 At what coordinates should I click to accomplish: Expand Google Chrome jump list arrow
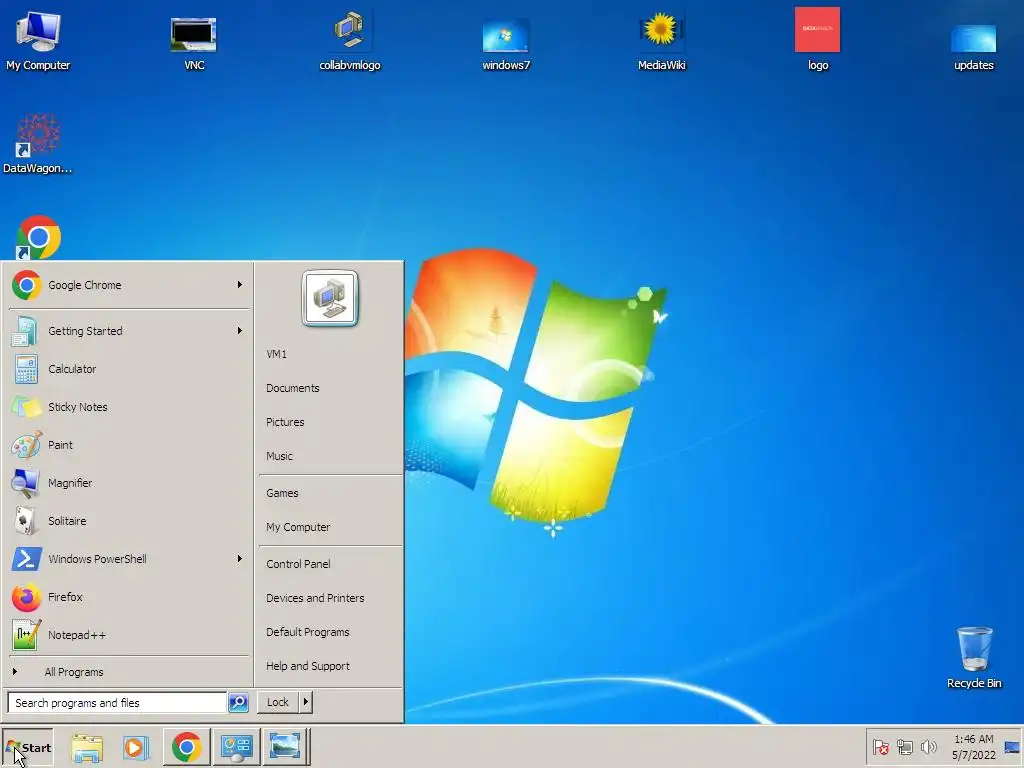(x=240, y=285)
